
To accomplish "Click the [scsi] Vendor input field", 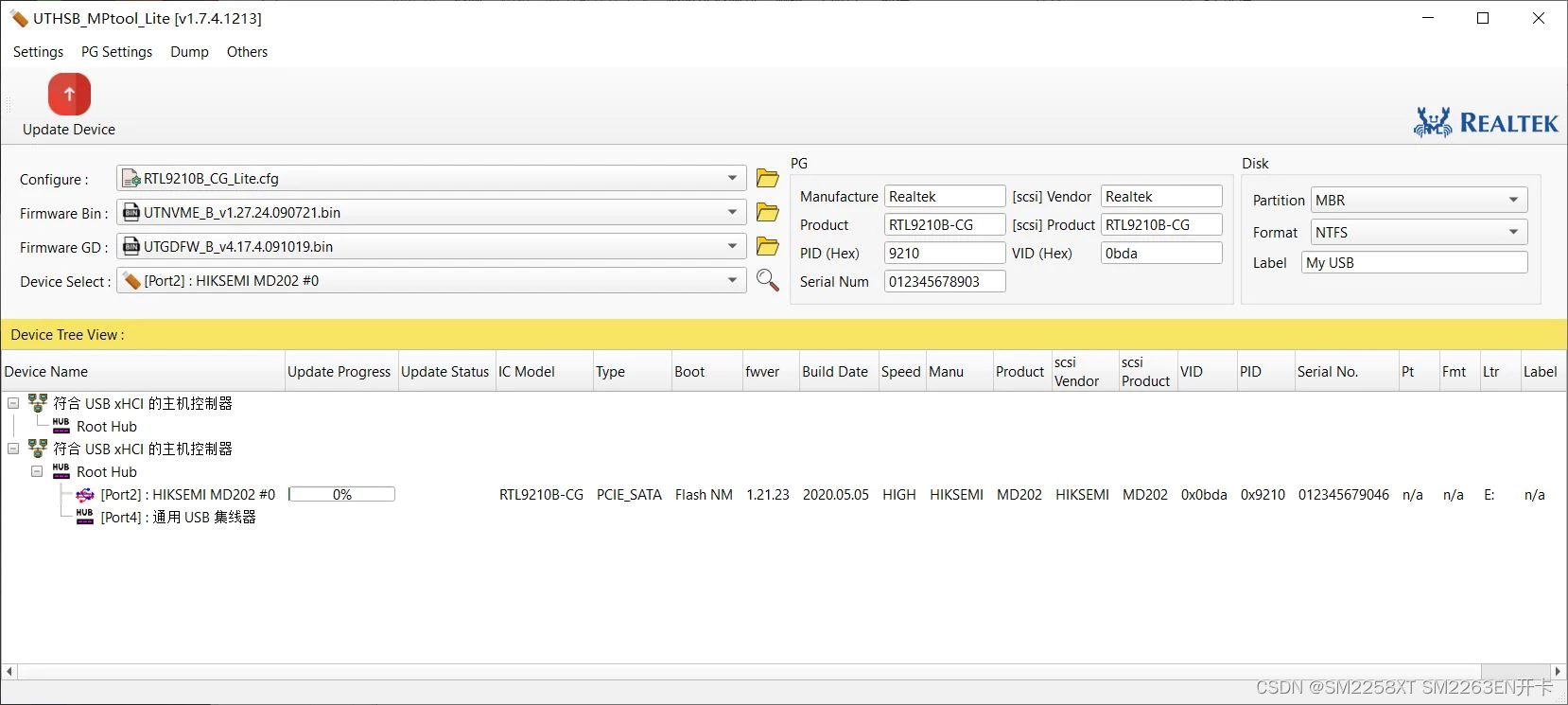I will coord(1161,196).
